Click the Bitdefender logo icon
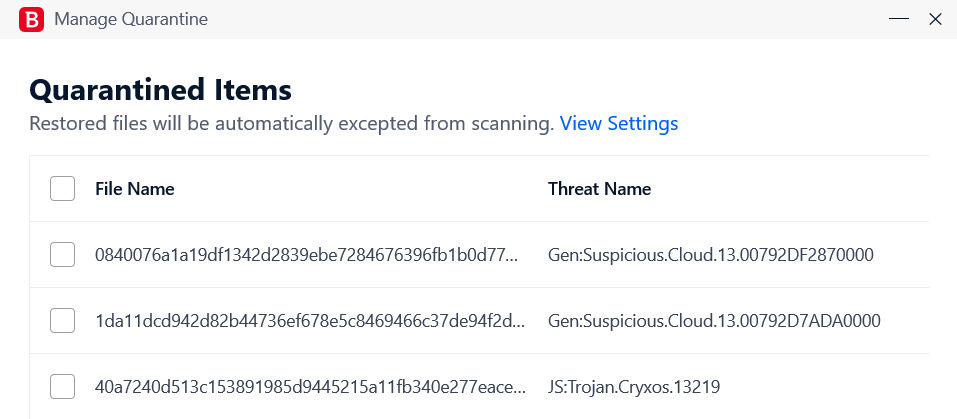Screen dimensions: 957x419 (31, 20)
